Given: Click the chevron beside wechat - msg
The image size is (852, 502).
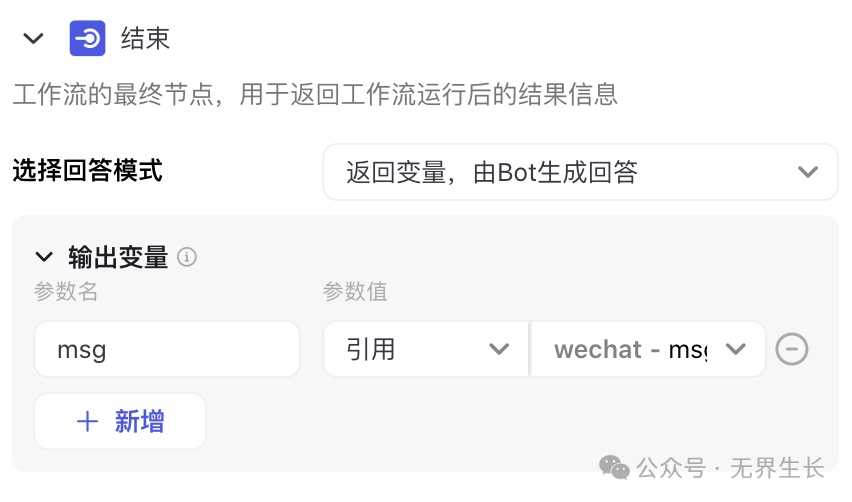Looking at the screenshot, I should (736, 349).
